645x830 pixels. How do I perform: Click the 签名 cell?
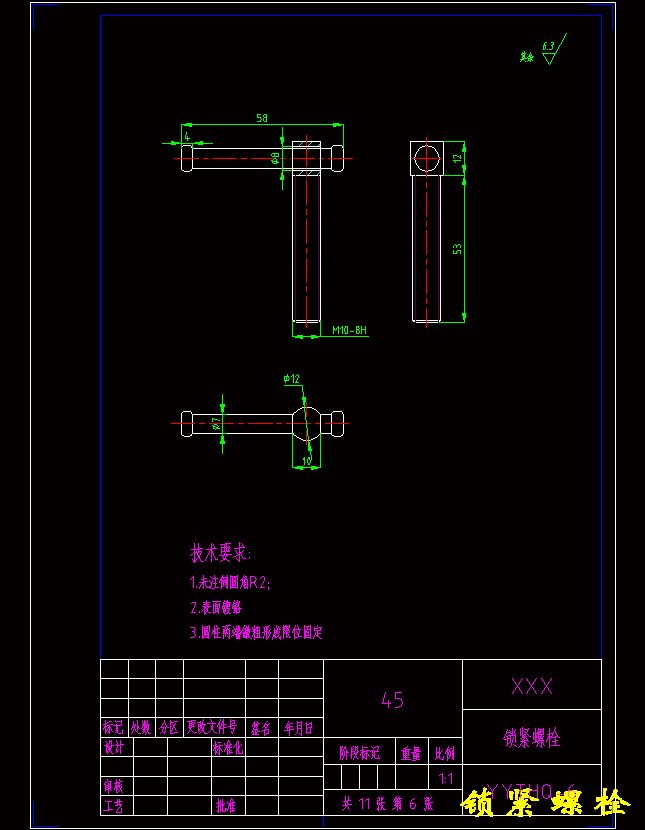pos(261,728)
